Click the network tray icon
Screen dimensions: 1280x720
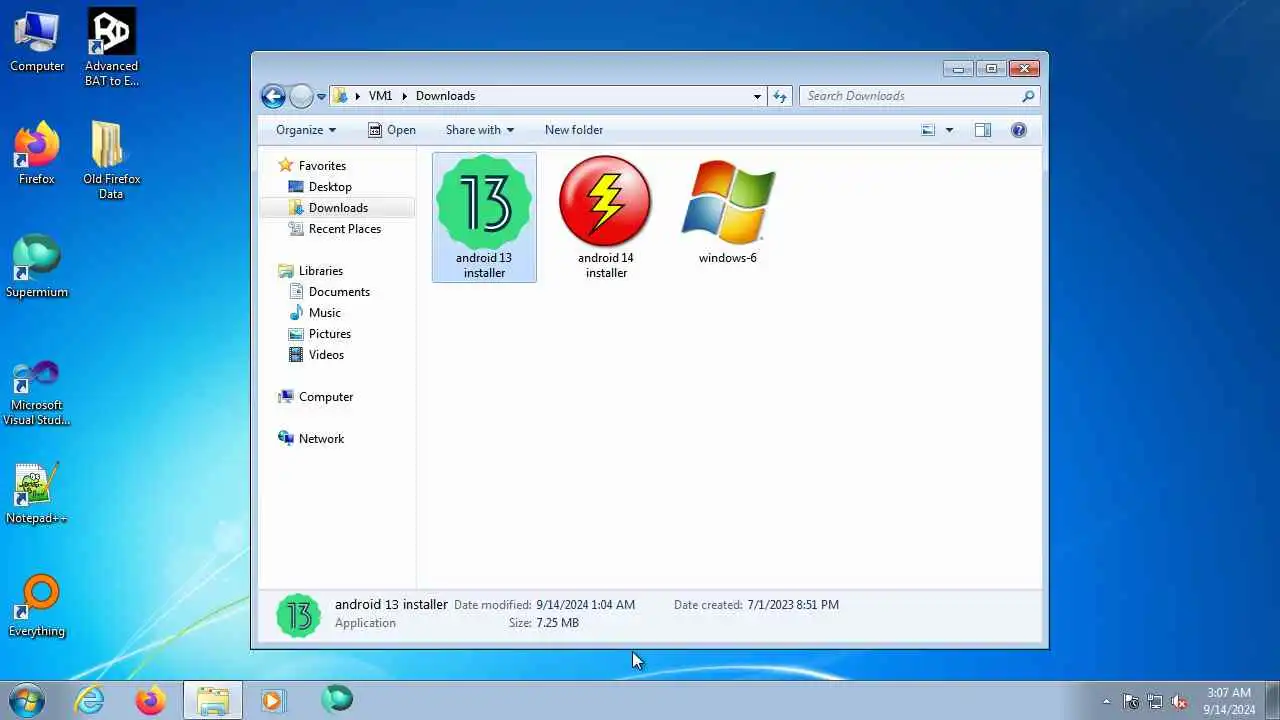coord(1155,701)
